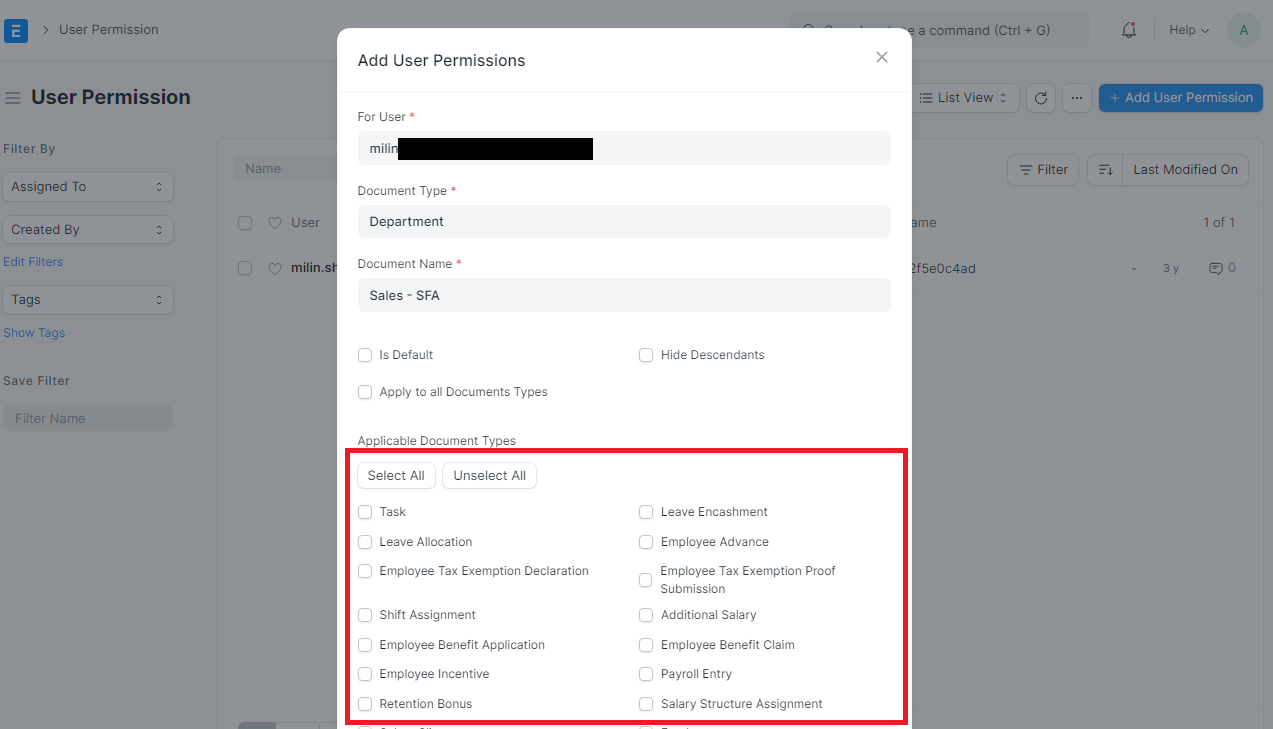Tick the Payroll Entry document type checkbox
The height and width of the screenshot is (729, 1273).
pos(646,674)
